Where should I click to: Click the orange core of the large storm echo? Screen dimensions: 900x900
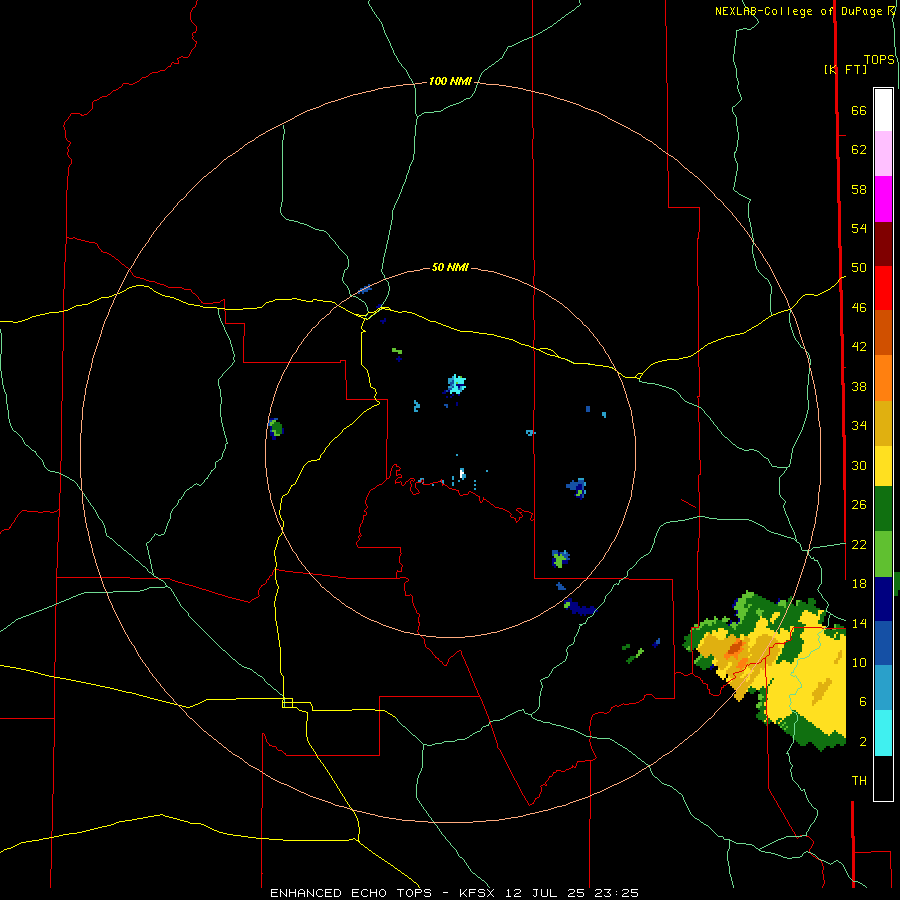734,649
